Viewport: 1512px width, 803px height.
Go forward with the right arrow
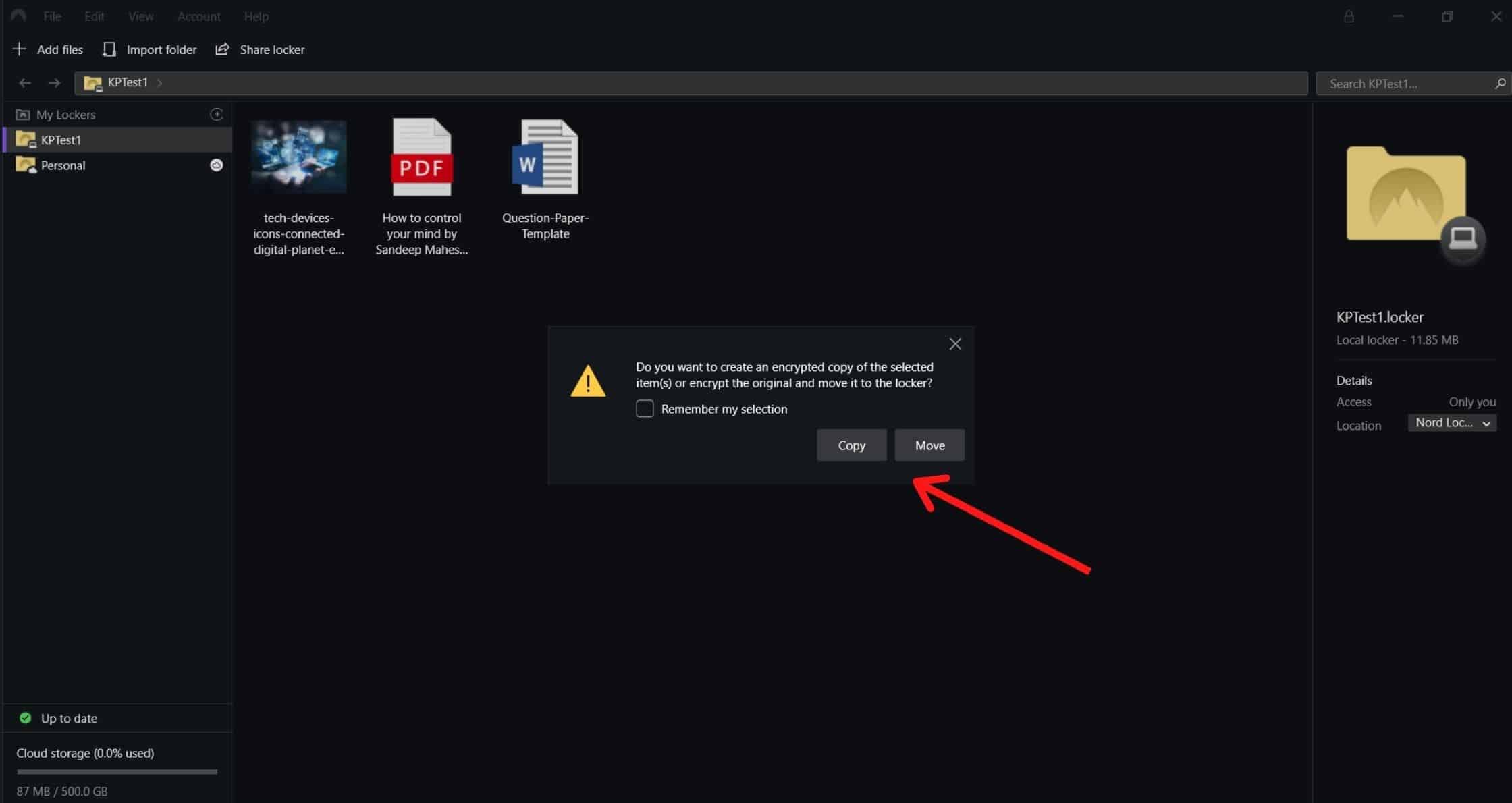click(x=55, y=83)
